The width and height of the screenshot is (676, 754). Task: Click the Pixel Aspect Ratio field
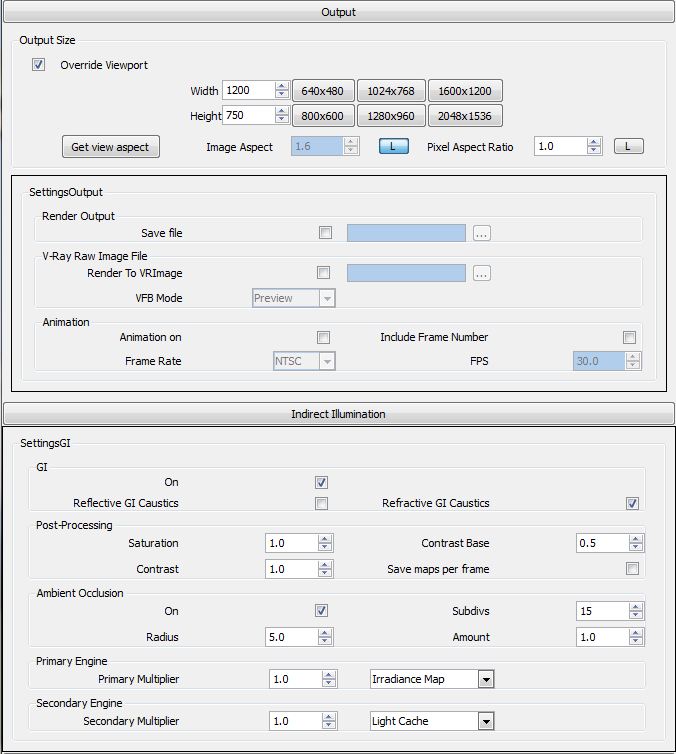click(561, 146)
